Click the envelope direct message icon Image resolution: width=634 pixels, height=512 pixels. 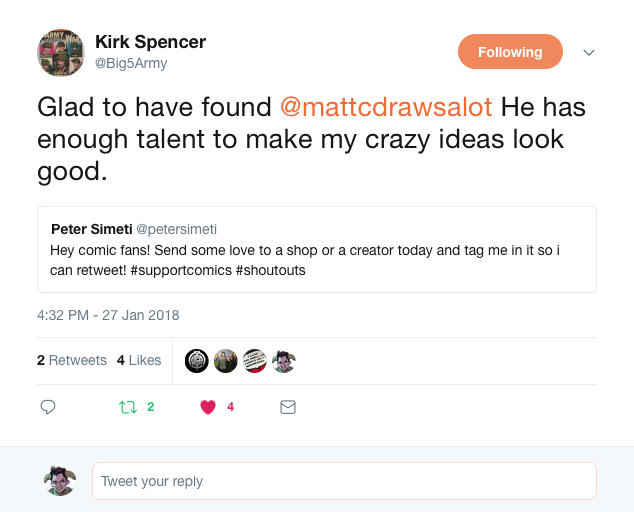coord(288,407)
